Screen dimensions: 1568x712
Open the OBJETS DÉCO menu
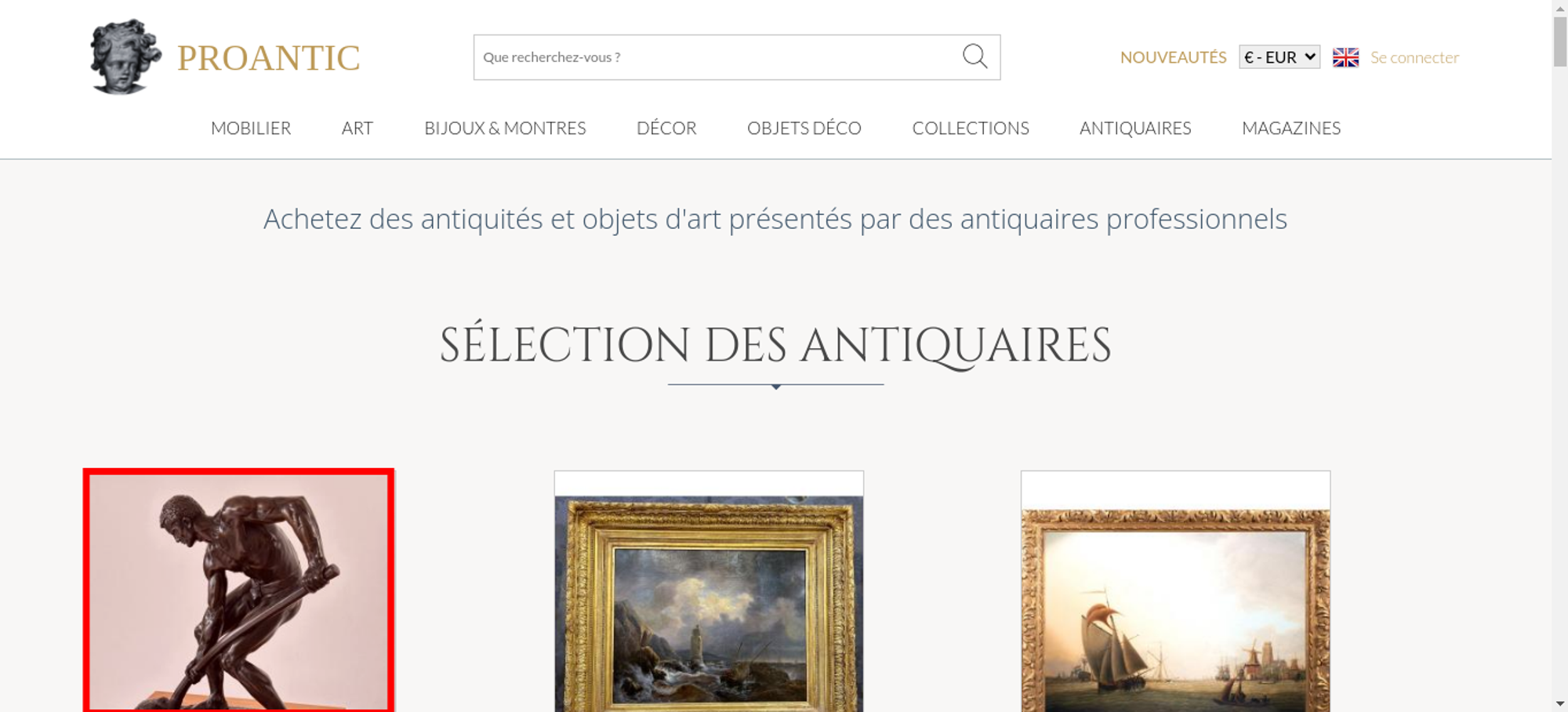click(x=804, y=128)
